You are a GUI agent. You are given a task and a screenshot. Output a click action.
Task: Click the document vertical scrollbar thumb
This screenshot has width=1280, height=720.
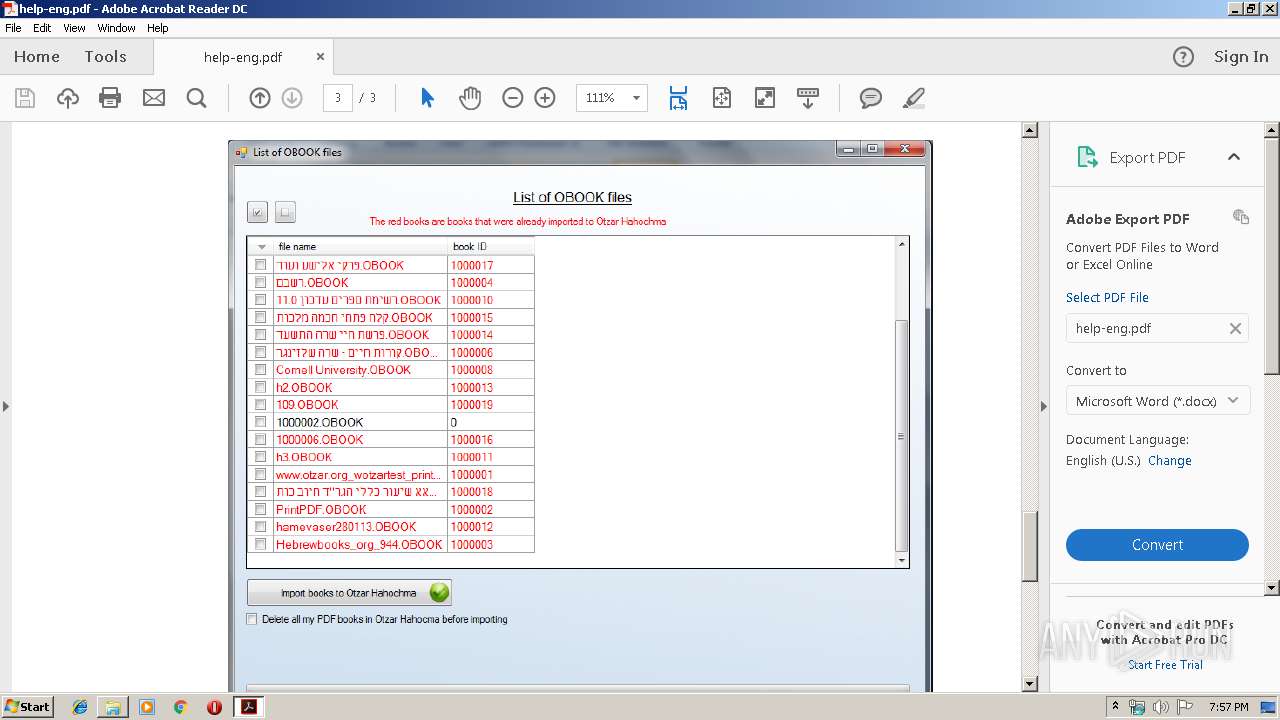(1030, 547)
